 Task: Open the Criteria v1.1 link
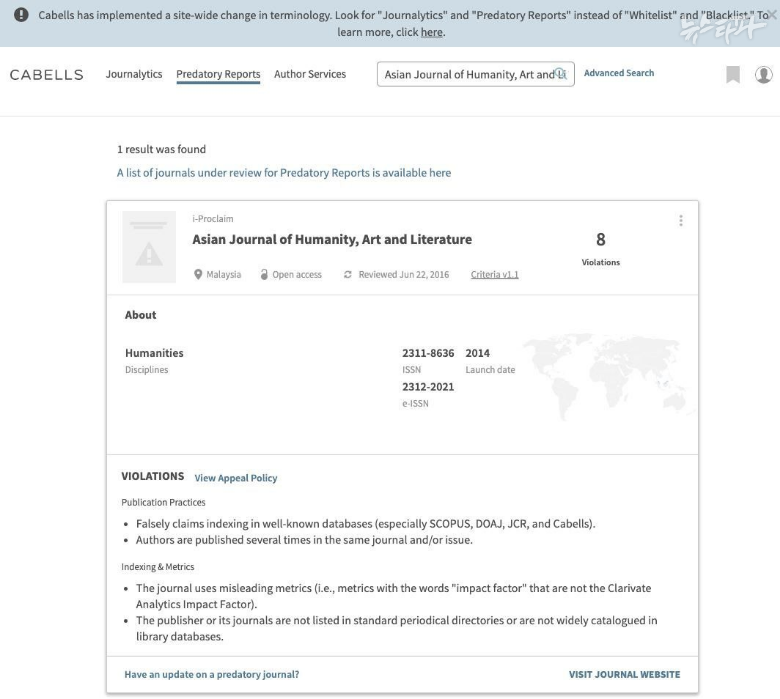(494, 275)
